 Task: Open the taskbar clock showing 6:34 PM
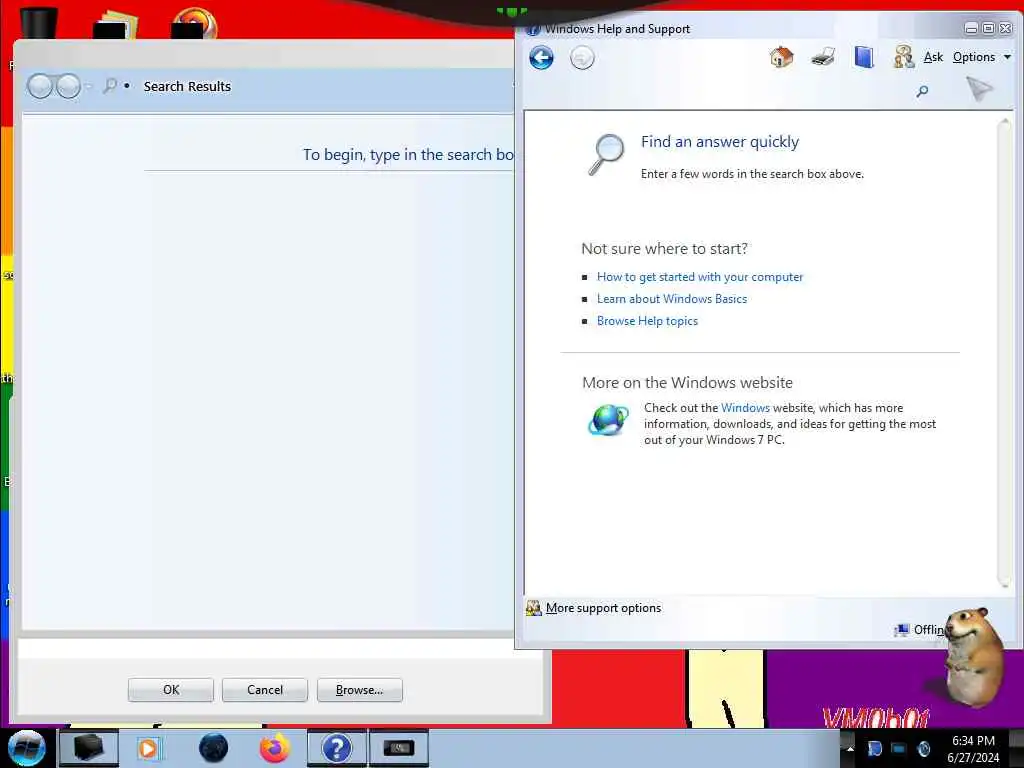(973, 749)
